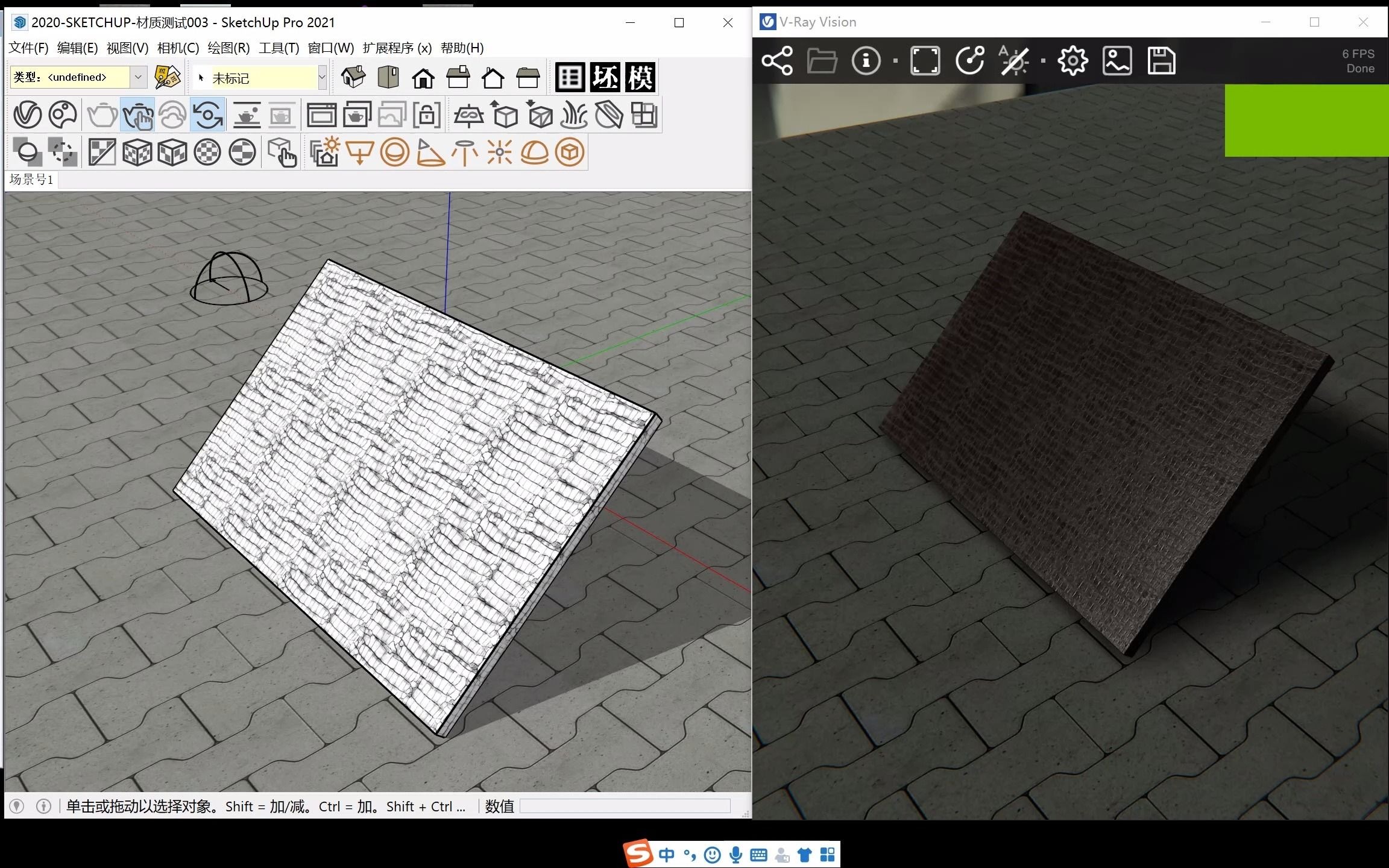The image size is (1389, 868).
Task: Expand the options beside the Vision fullscreen icon
Action: 895,60
